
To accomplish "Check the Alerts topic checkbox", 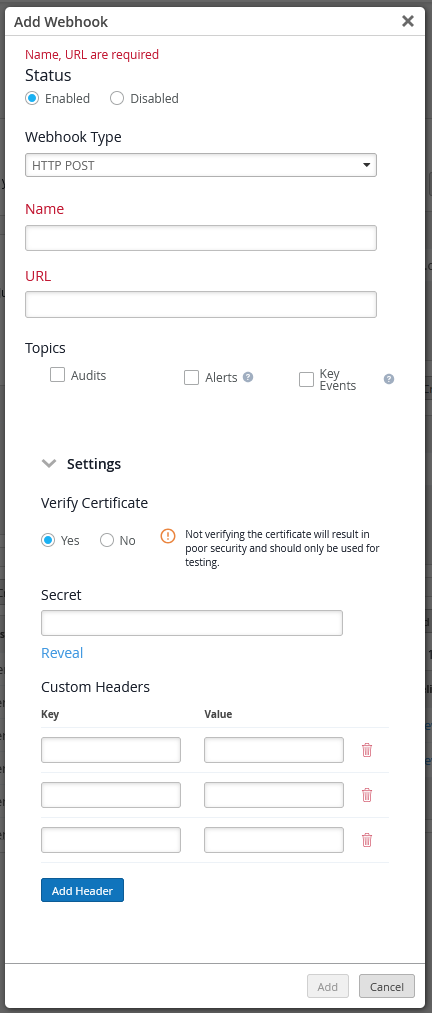I will pos(191,377).
